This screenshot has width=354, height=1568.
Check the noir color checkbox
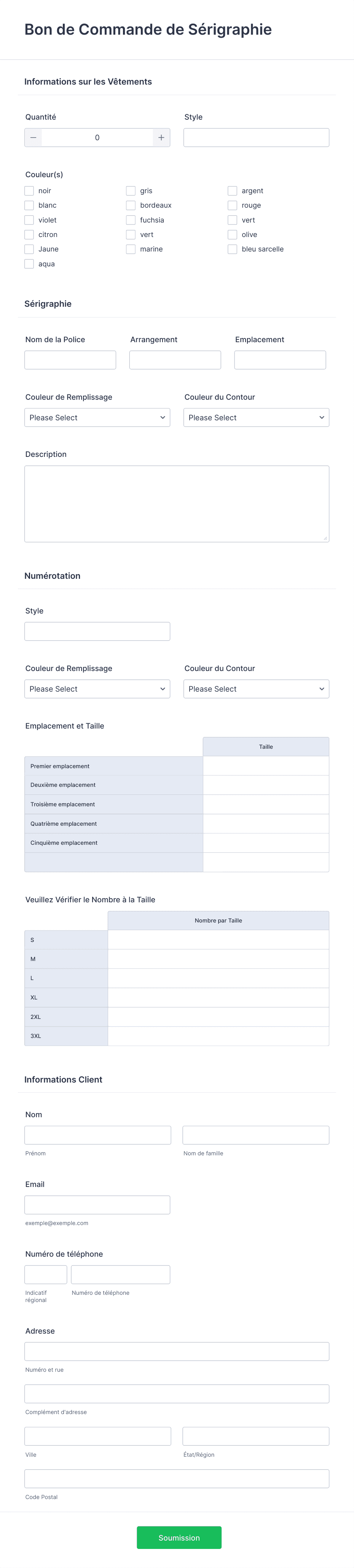pyautogui.click(x=29, y=191)
